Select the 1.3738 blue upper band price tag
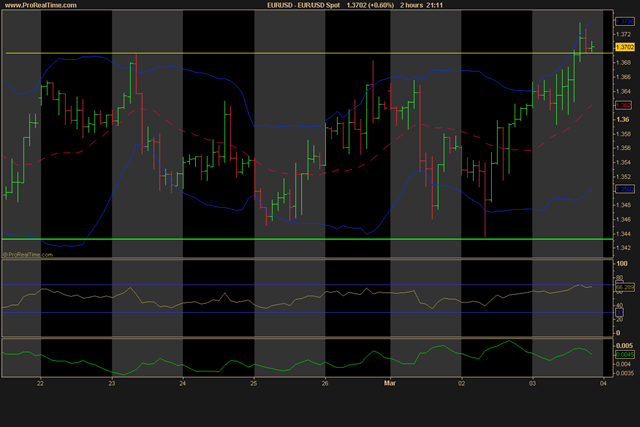Image resolution: width=640 pixels, height=427 pixels. (624, 21)
